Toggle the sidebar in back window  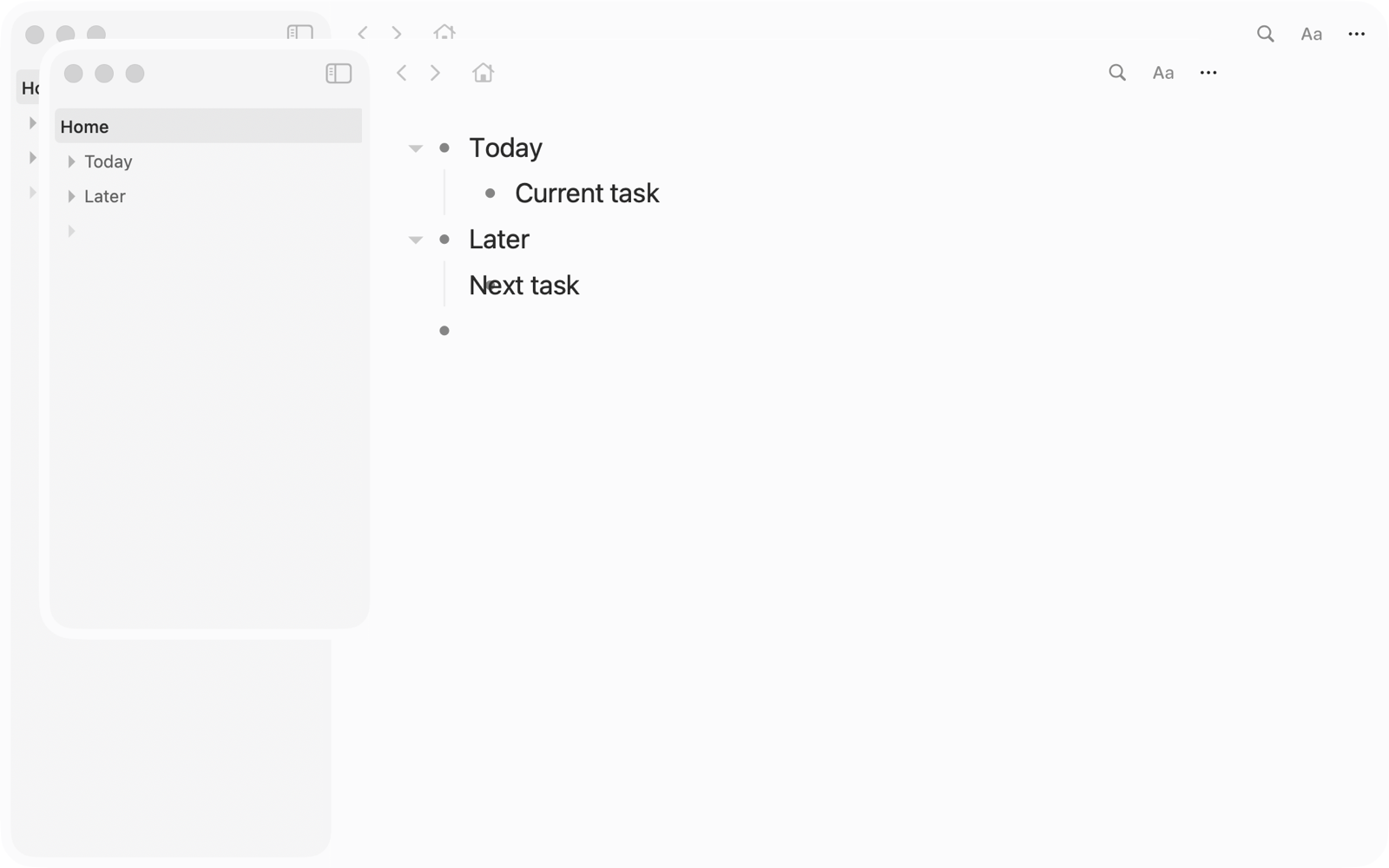tap(300, 33)
